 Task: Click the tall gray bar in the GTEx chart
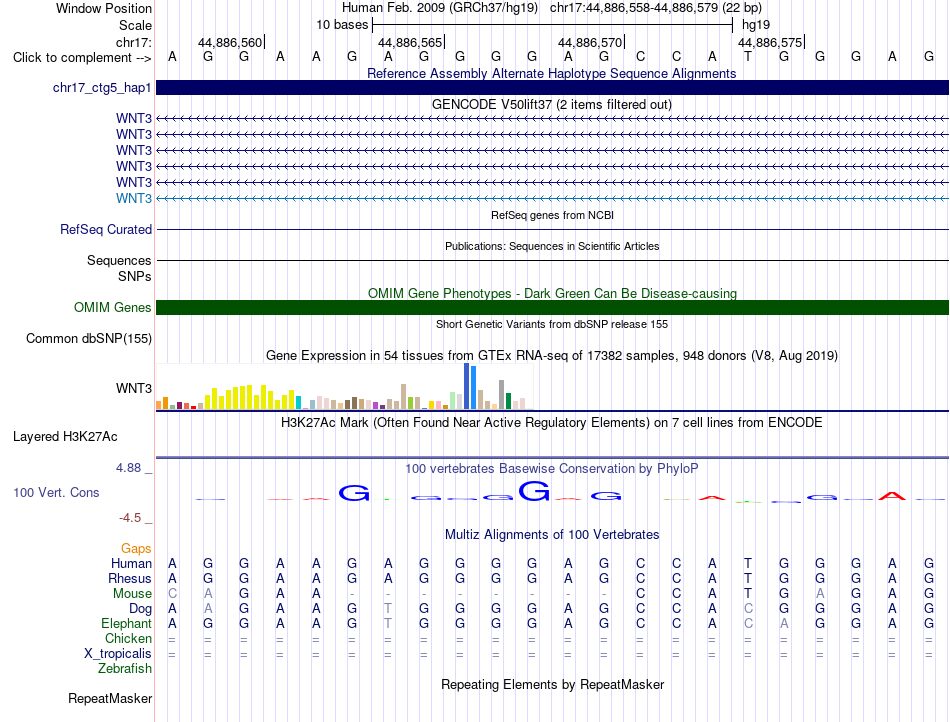pyautogui.click(x=502, y=395)
